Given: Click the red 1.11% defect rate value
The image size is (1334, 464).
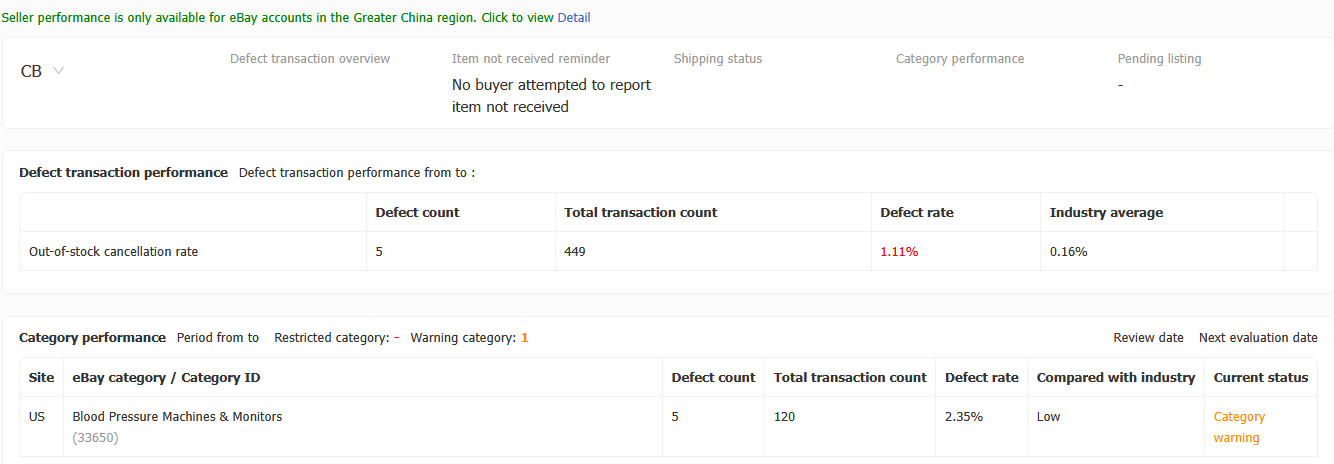Looking at the screenshot, I should pos(899,252).
